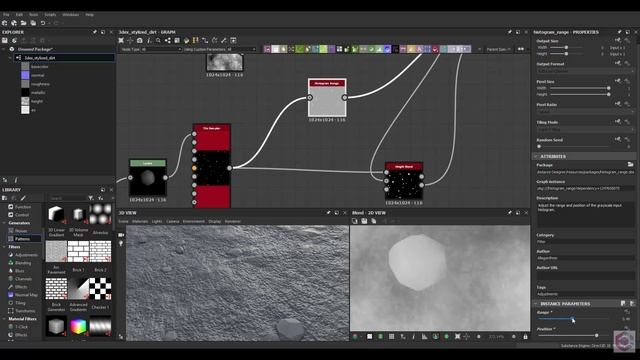Click the Position slider in Instance Parameters
The image size is (640, 360).
[x=573, y=336]
